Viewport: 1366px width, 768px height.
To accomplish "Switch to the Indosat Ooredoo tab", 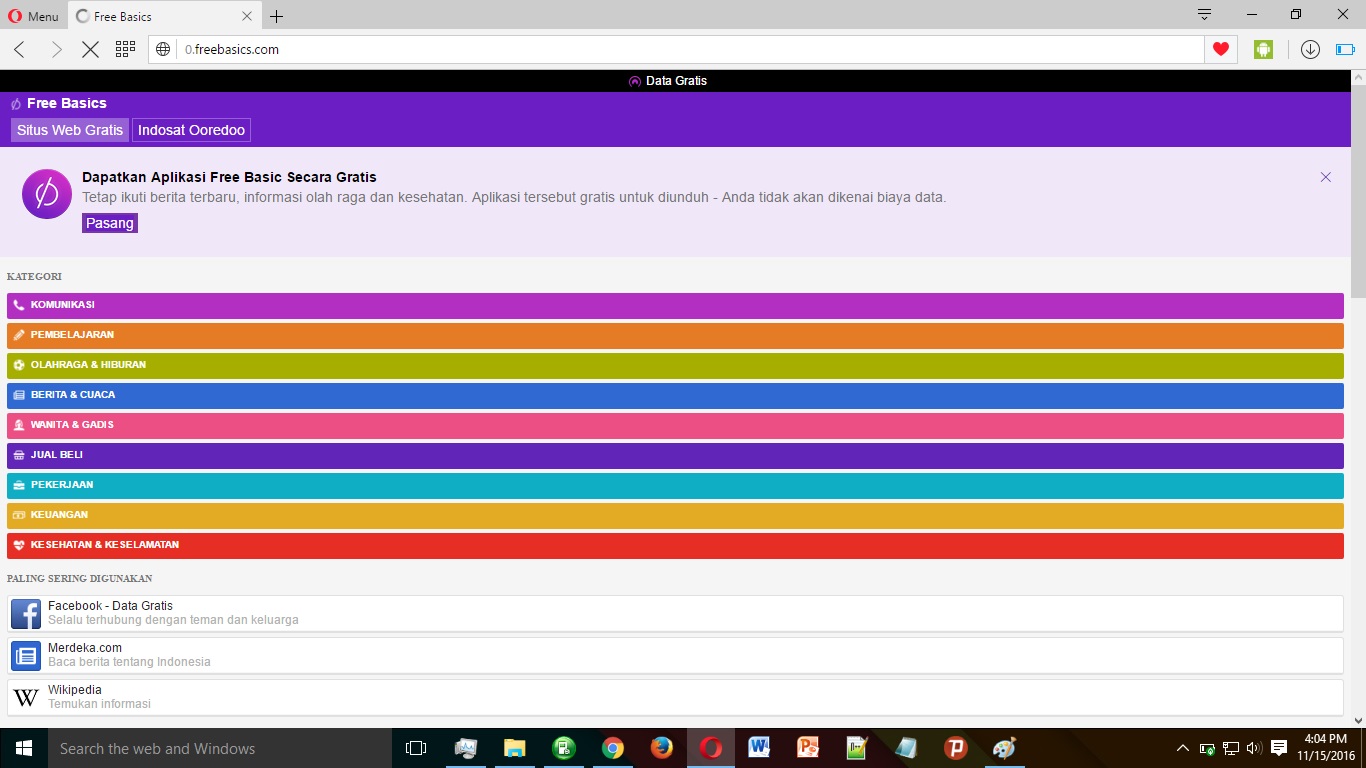I will (190, 130).
